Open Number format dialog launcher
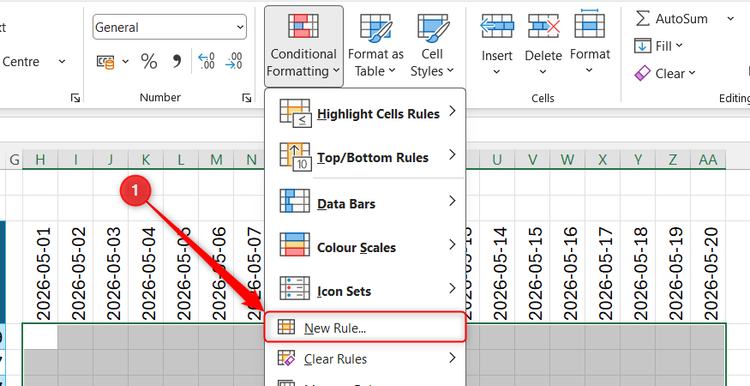 (x=246, y=98)
